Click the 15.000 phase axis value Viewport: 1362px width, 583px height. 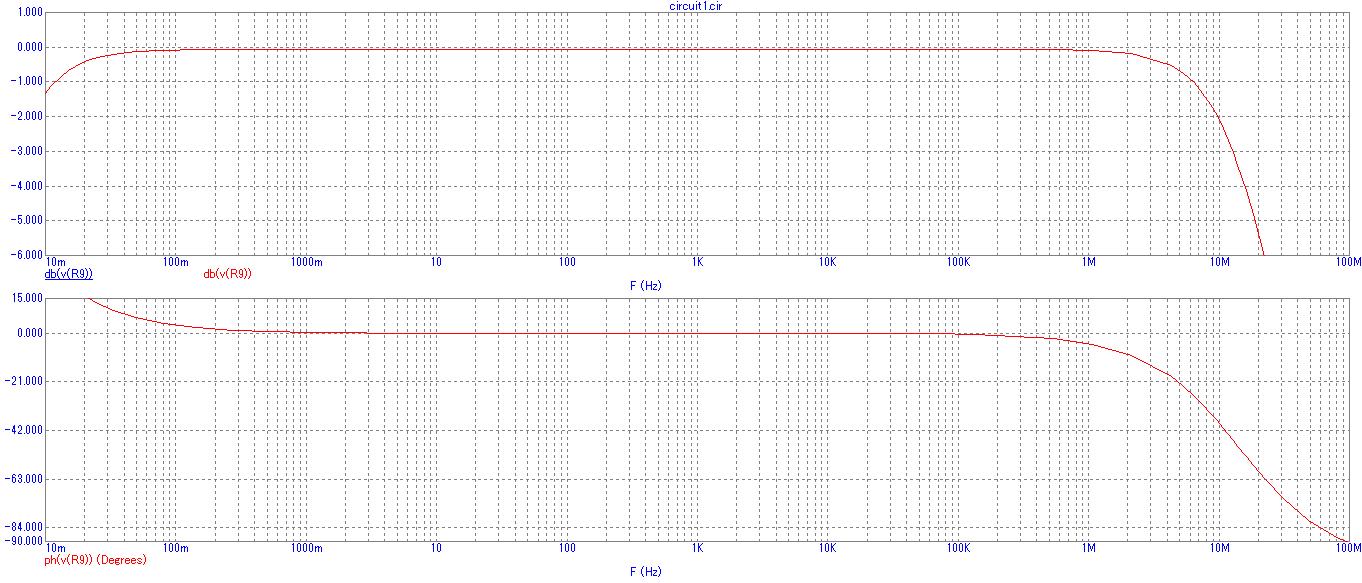[28, 298]
